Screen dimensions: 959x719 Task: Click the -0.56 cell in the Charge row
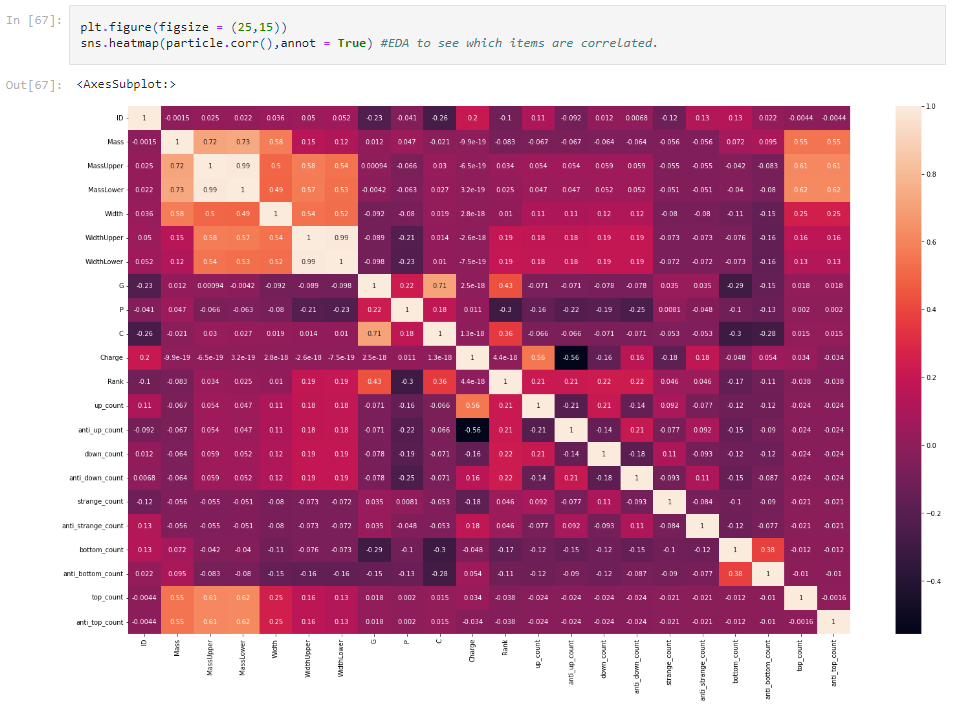tap(571, 357)
